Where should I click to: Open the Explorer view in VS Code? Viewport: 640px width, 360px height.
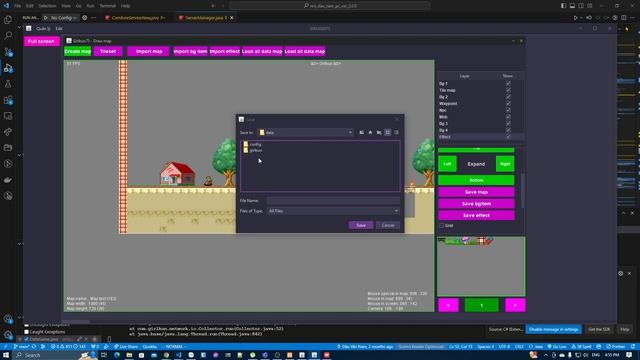[8, 20]
